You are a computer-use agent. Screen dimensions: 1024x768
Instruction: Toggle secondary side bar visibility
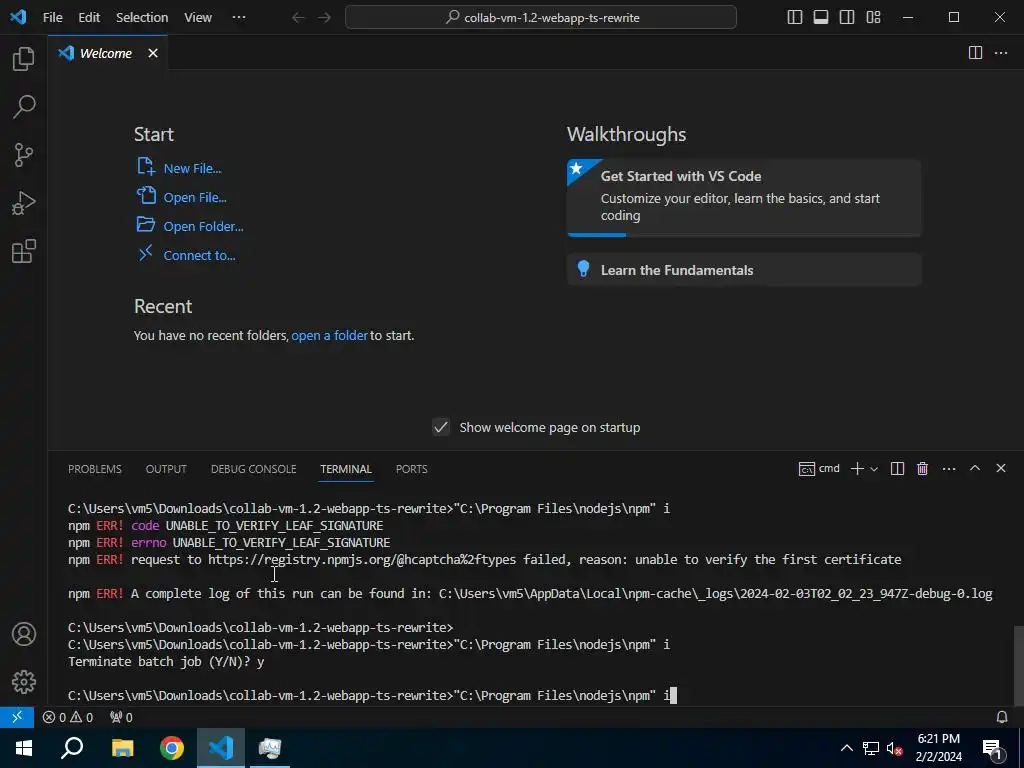click(847, 18)
